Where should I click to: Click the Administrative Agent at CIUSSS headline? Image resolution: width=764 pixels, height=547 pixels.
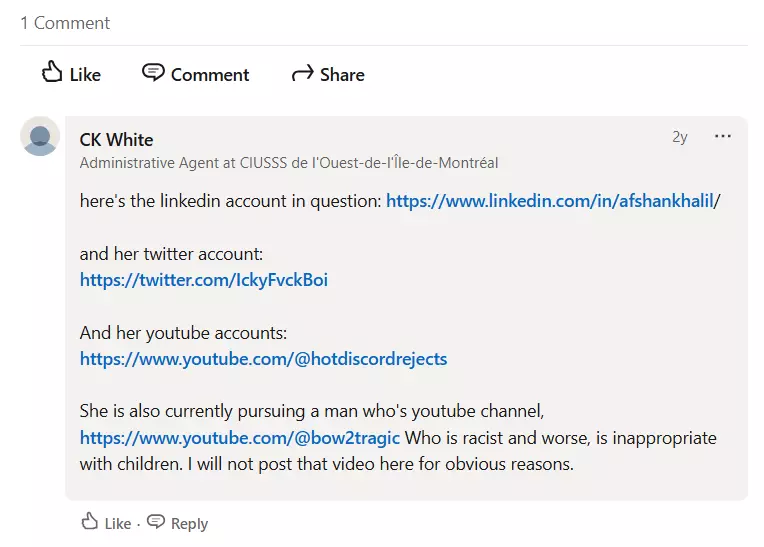(289, 163)
